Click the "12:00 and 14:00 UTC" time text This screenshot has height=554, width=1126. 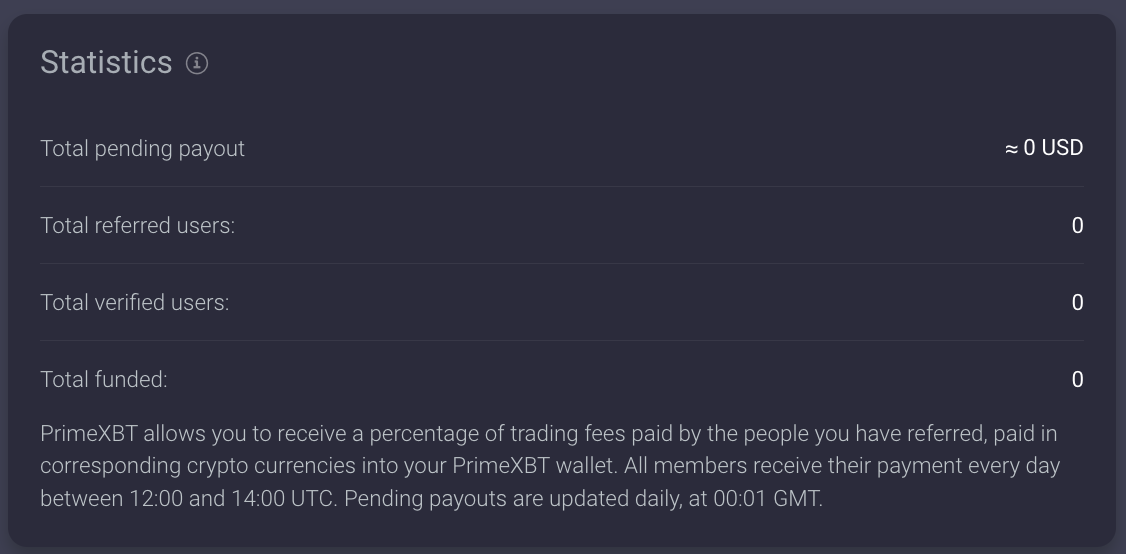(x=223, y=498)
